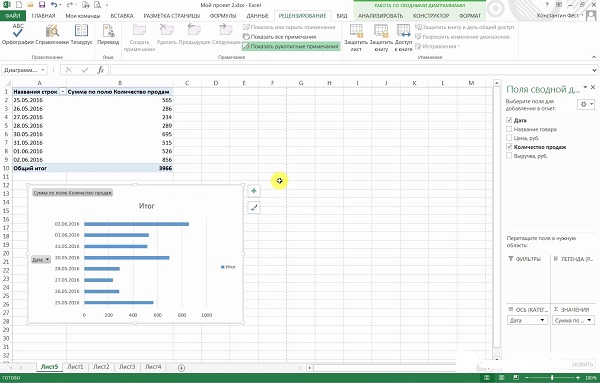The width and height of the screenshot is (600, 383).
Task: Switch to the ВСТАВКА tab
Action: click(122, 16)
